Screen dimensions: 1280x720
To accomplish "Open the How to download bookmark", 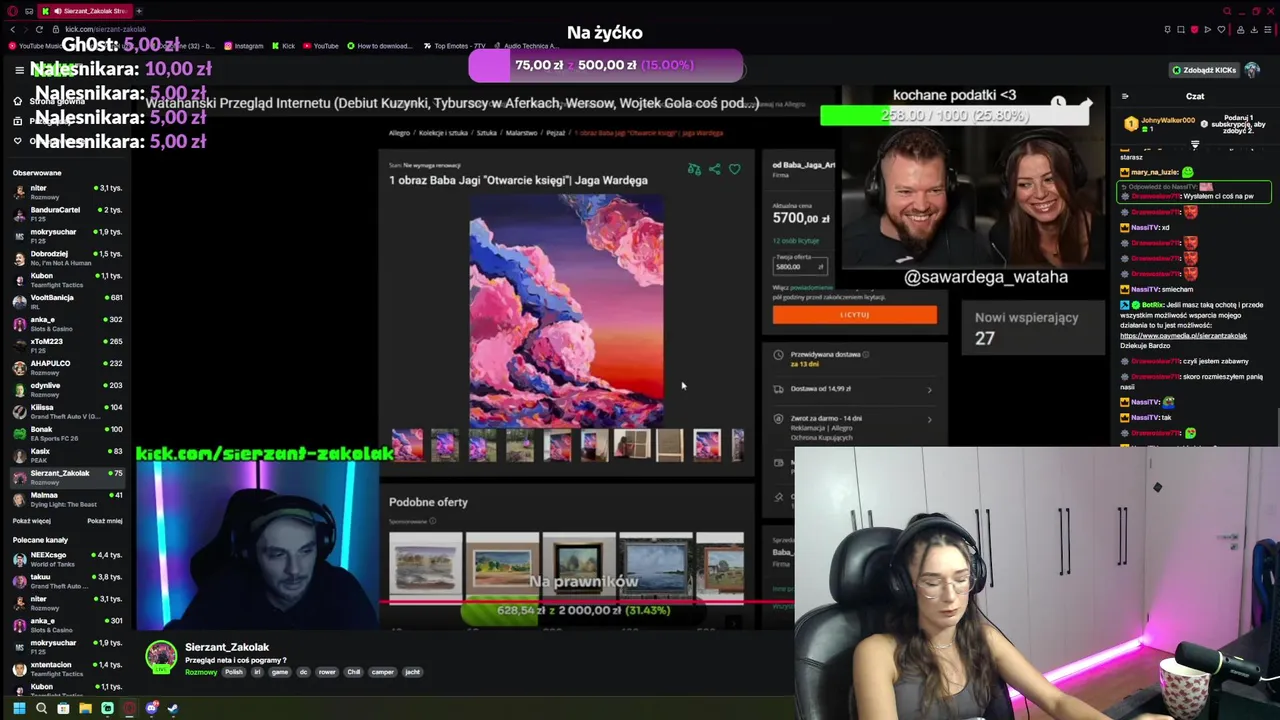I will click(379, 46).
